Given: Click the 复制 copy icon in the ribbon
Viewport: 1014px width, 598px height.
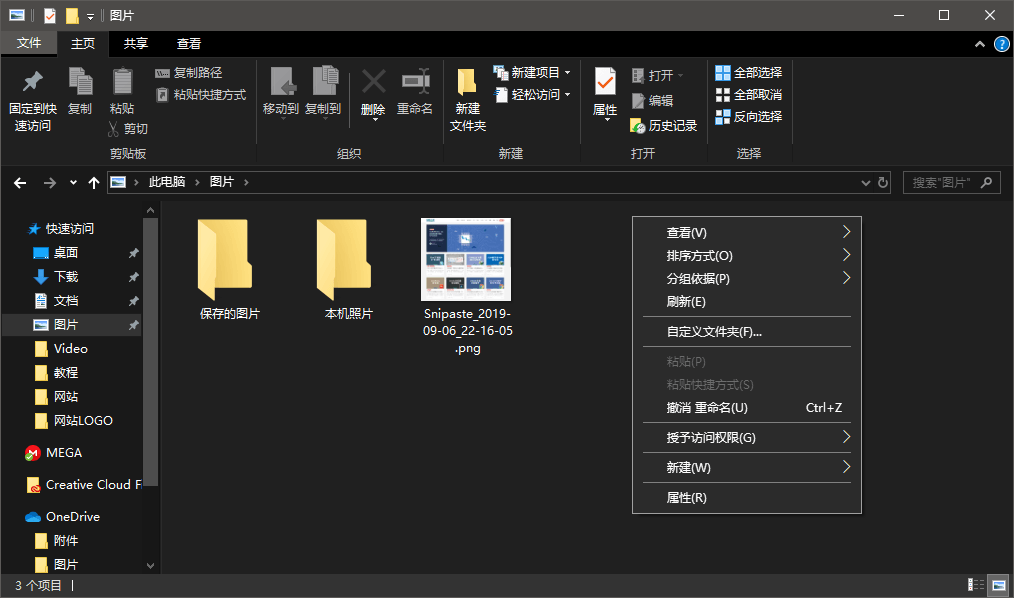Looking at the screenshot, I should click(x=80, y=83).
